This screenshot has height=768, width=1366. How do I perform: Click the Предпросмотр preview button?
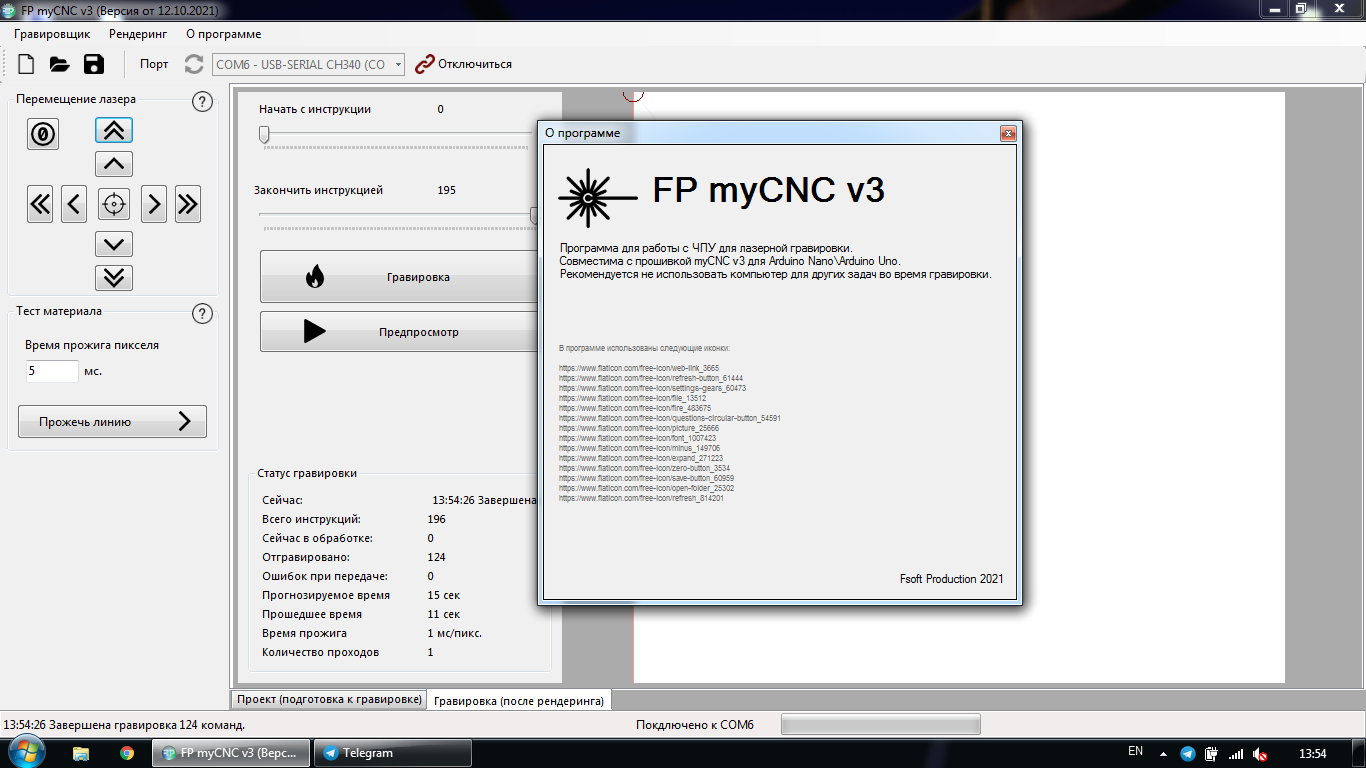(400, 332)
